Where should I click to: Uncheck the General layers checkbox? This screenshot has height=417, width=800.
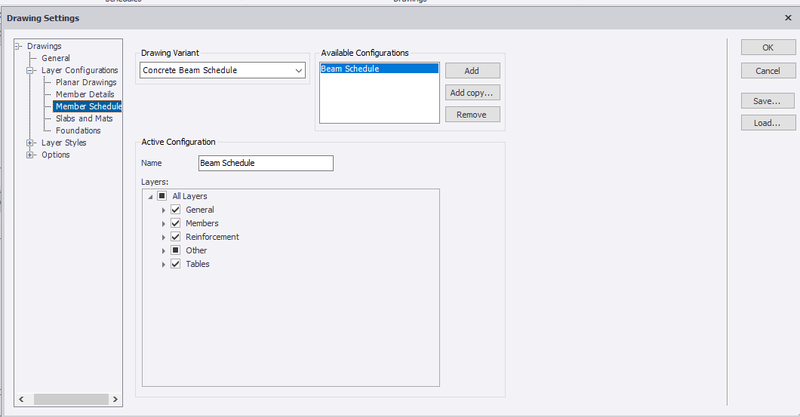pos(176,210)
